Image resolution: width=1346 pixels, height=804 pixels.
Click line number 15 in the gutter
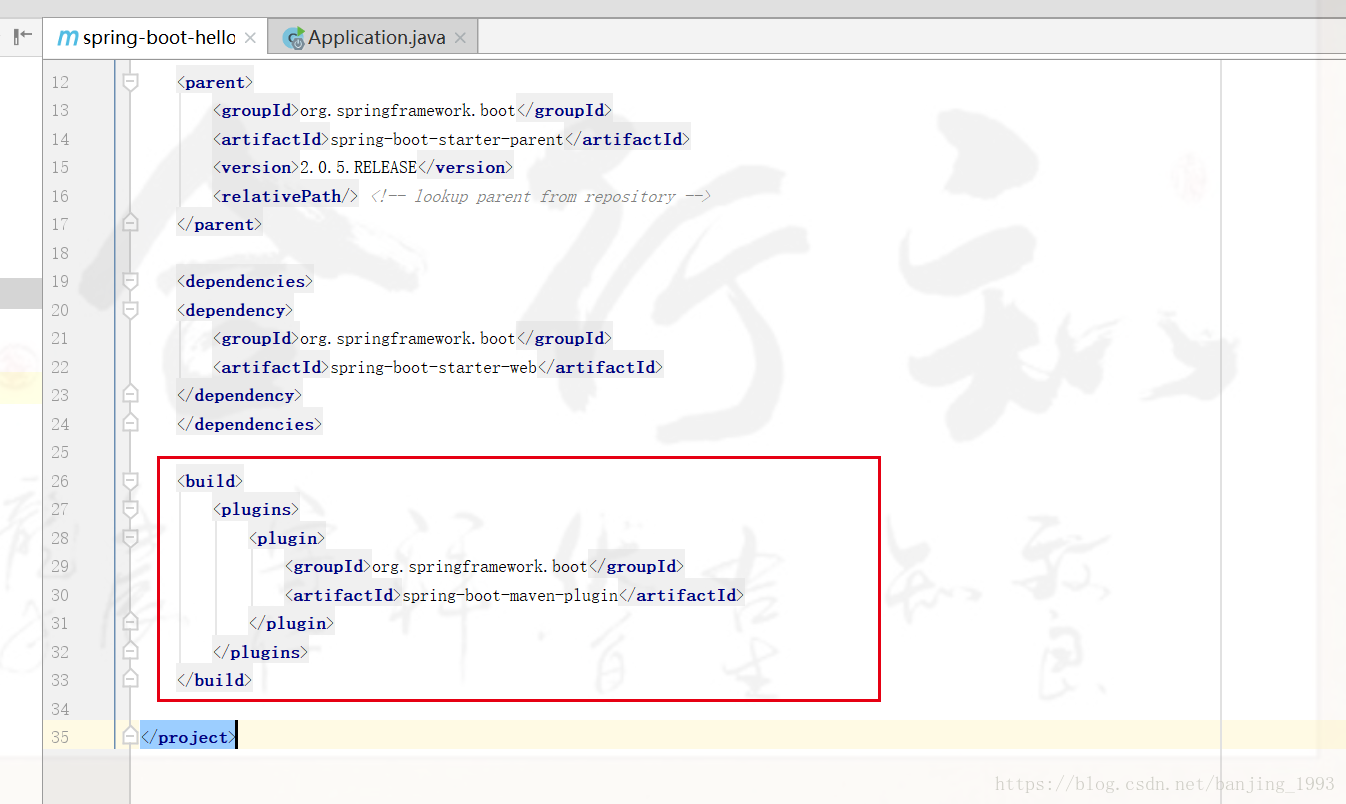(x=60, y=167)
